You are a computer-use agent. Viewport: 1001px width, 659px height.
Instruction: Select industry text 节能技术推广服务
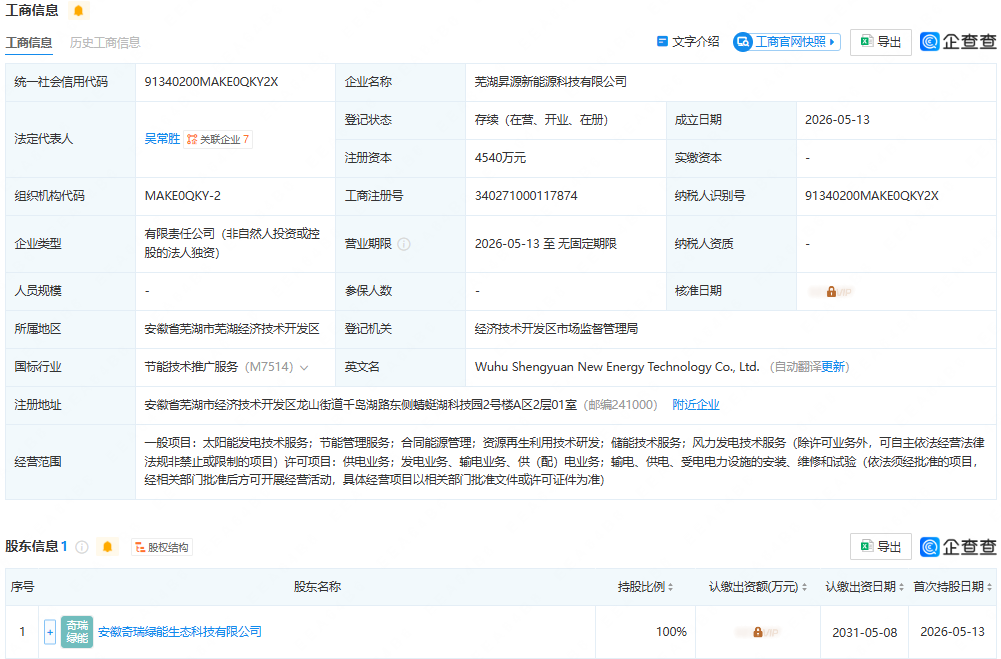pyautogui.click(x=191, y=367)
